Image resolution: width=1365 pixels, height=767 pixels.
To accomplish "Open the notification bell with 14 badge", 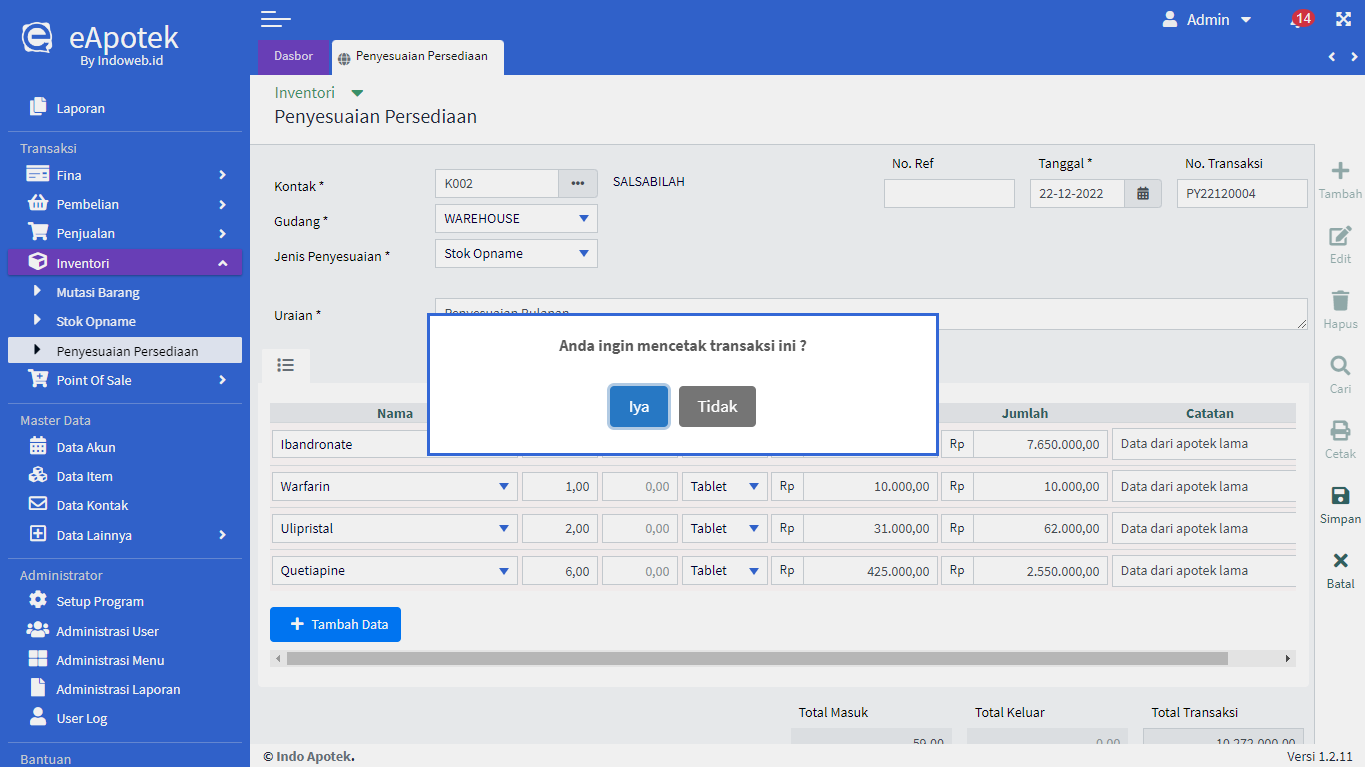I will tap(1298, 20).
